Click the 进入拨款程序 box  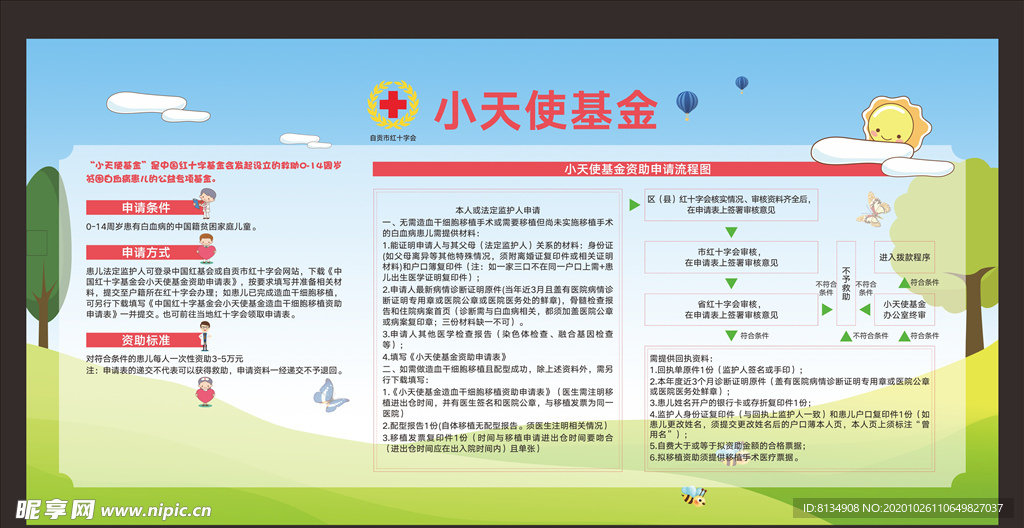pos(904,257)
